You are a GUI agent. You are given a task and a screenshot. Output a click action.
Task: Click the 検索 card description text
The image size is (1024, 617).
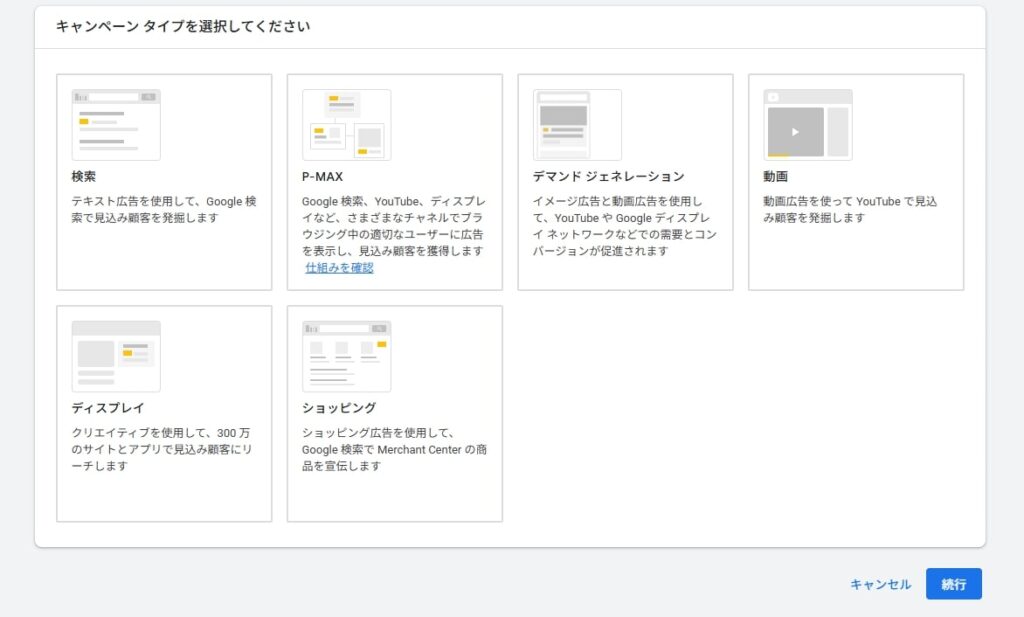point(163,210)
